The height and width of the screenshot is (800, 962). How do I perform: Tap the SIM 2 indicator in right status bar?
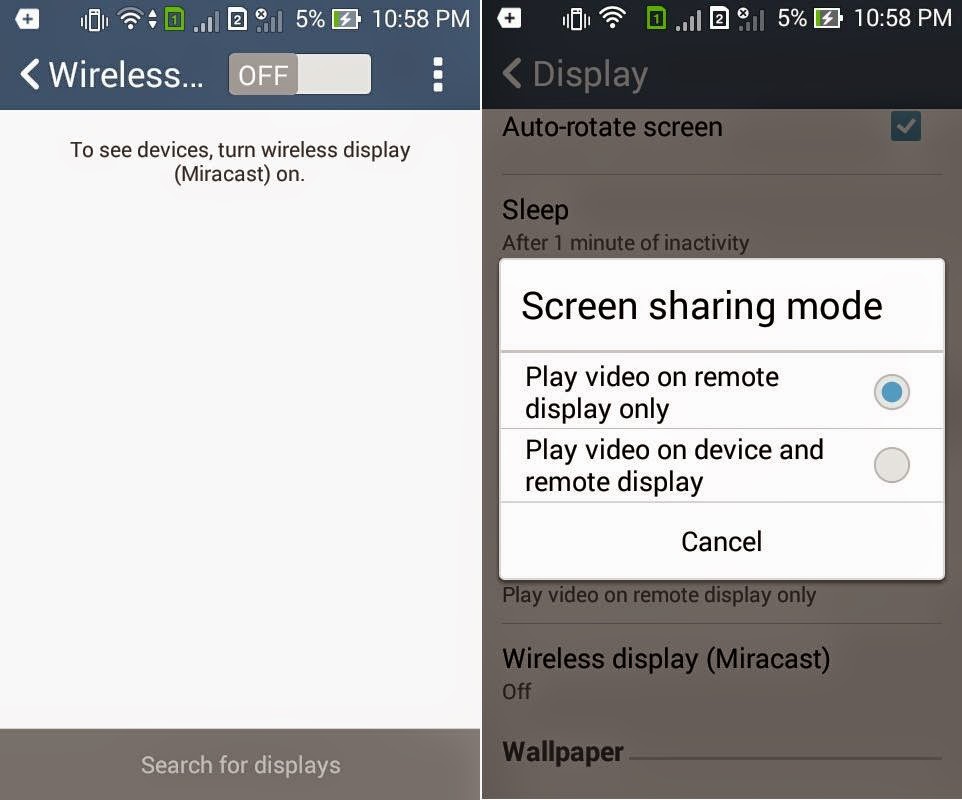point(719,19)
